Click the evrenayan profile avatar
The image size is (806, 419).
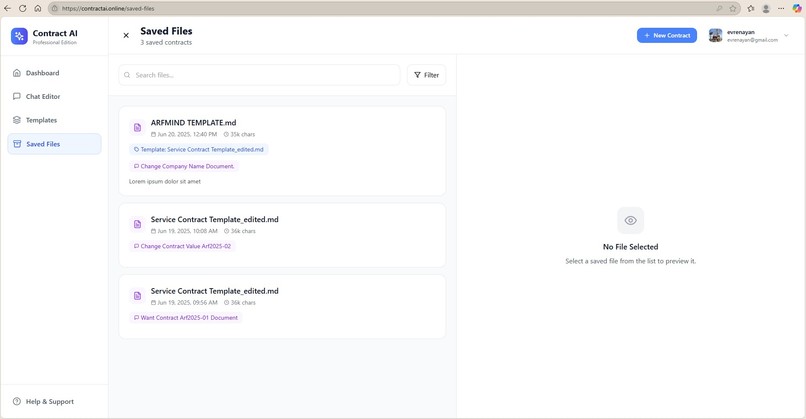715,35
